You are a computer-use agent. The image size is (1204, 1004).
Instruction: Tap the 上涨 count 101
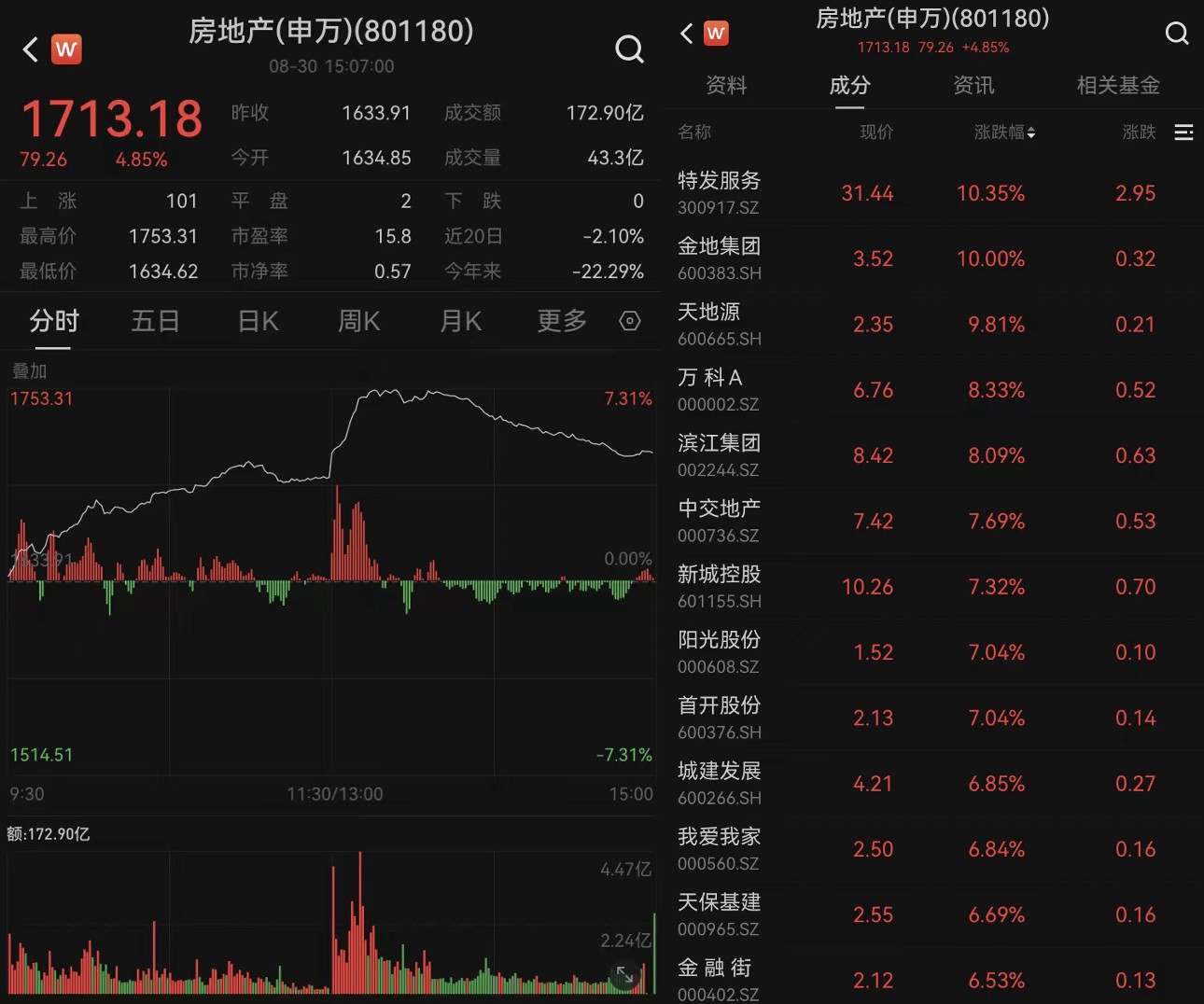182,201
